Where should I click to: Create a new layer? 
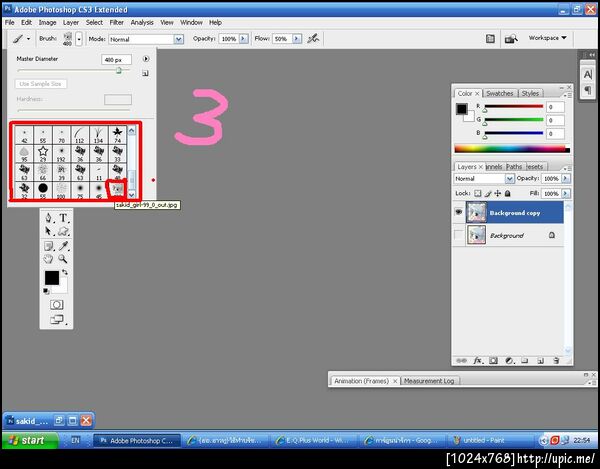[540, 360]
